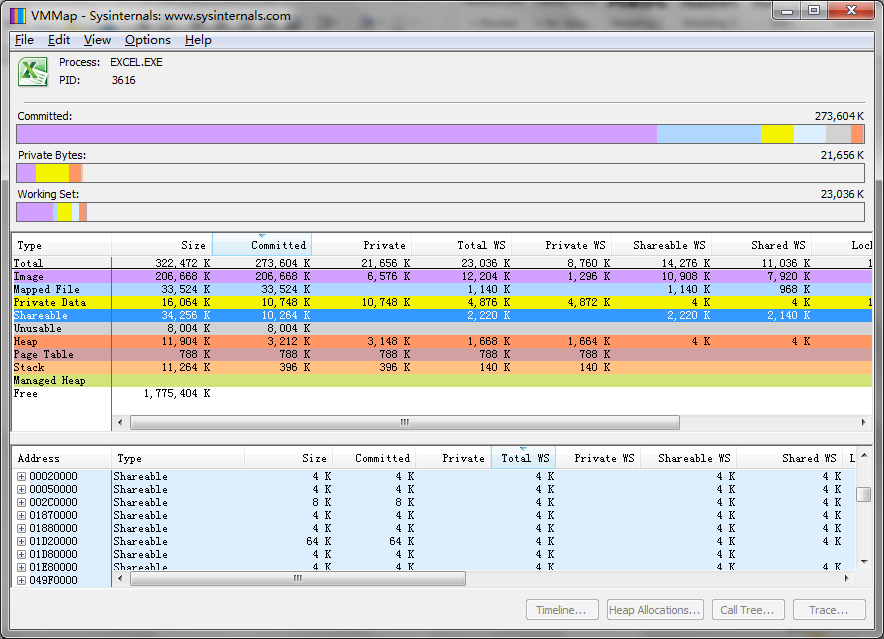Click the Excel process icon
Screen dimensions: 884x639
pyautogui.click(x=33, y=72)
